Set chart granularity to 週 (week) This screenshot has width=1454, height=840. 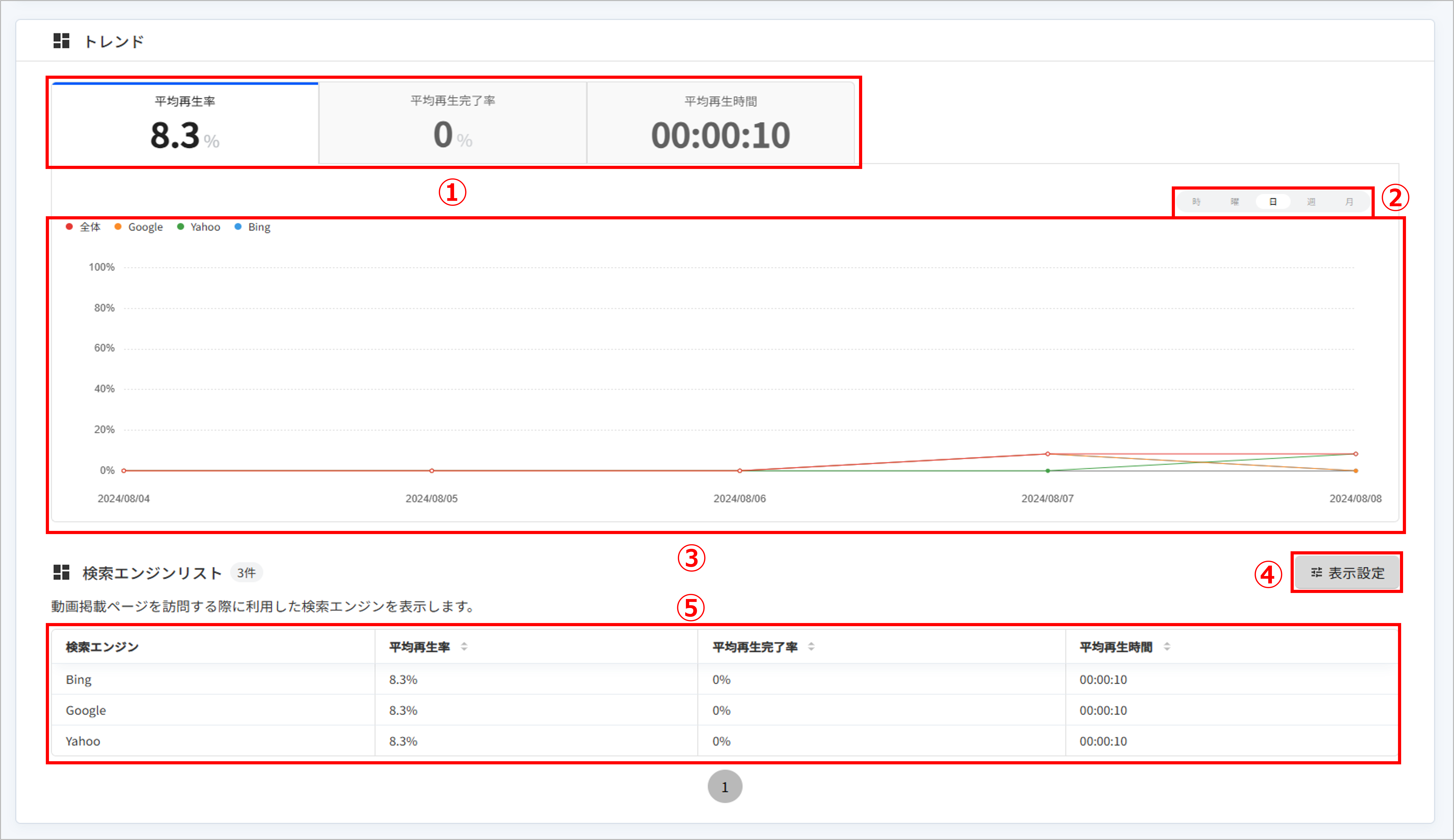pos(1311,202)
